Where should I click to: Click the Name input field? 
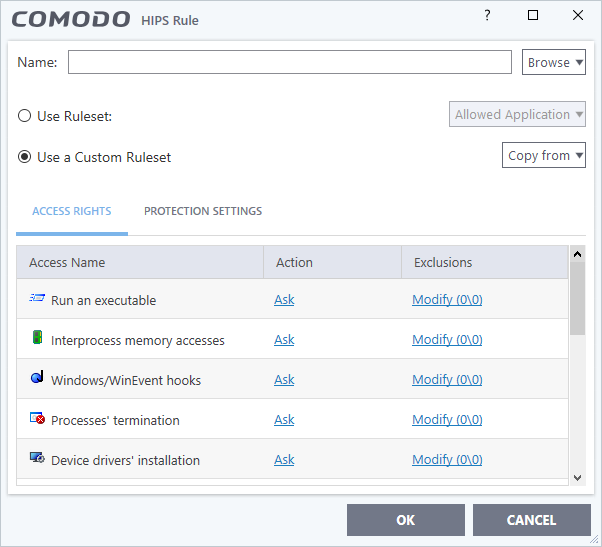[x=290, y=62]
